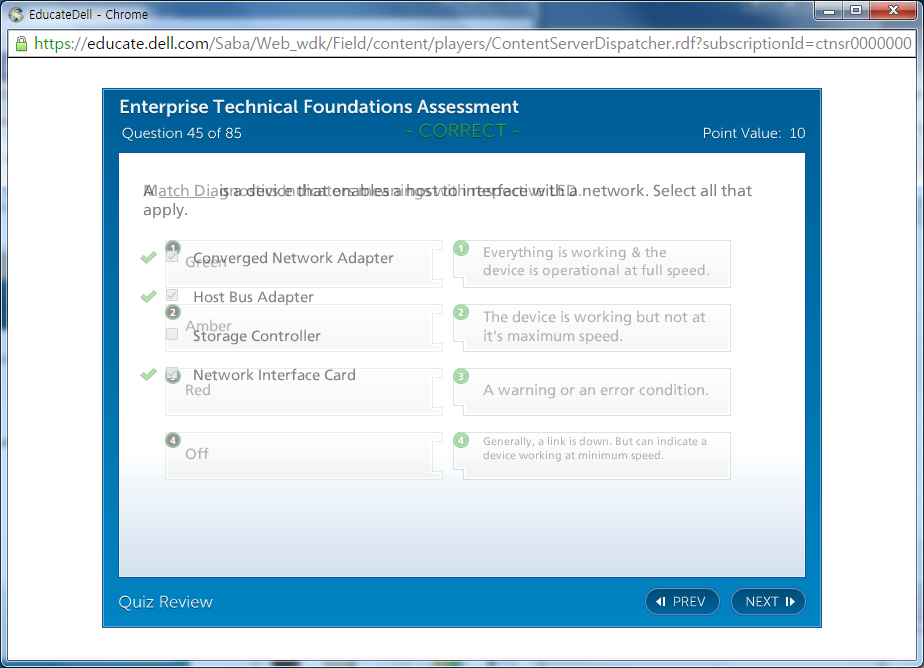Image resolution: width=924 pixels, height=668 pixels.
Task: Click green number 3 badge on warning card
Action: point(461,376)
